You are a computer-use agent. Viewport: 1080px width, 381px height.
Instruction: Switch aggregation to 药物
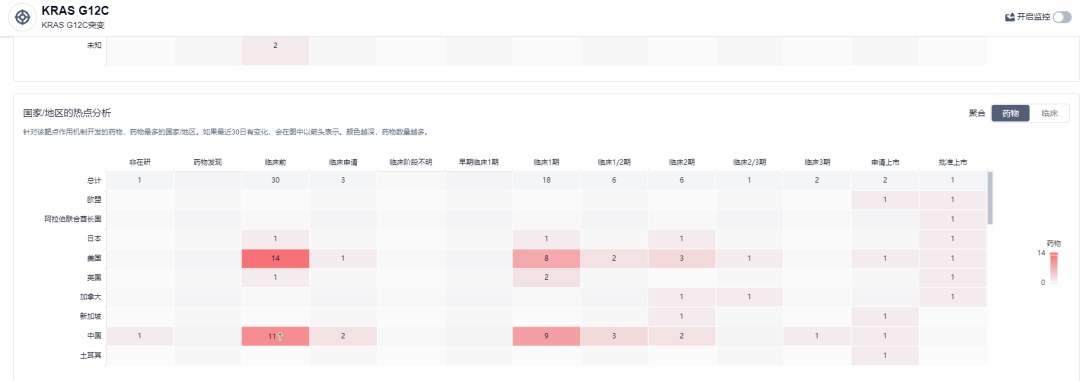pyautogui.click(x=1010, y=114)
